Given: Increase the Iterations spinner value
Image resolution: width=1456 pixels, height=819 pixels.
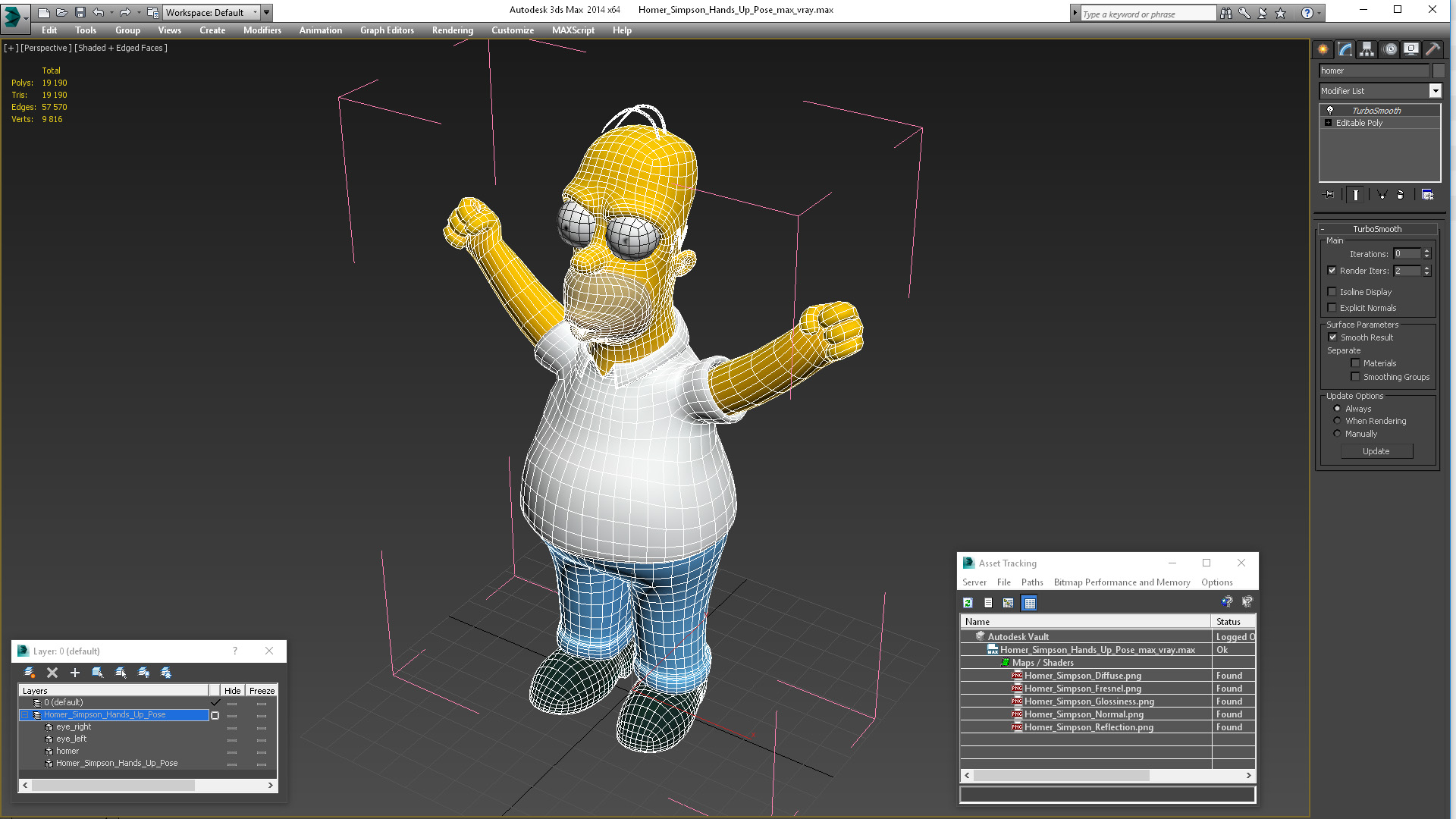Looking at the screenshot, I should pyautogui.click(x=1426, y=251).
